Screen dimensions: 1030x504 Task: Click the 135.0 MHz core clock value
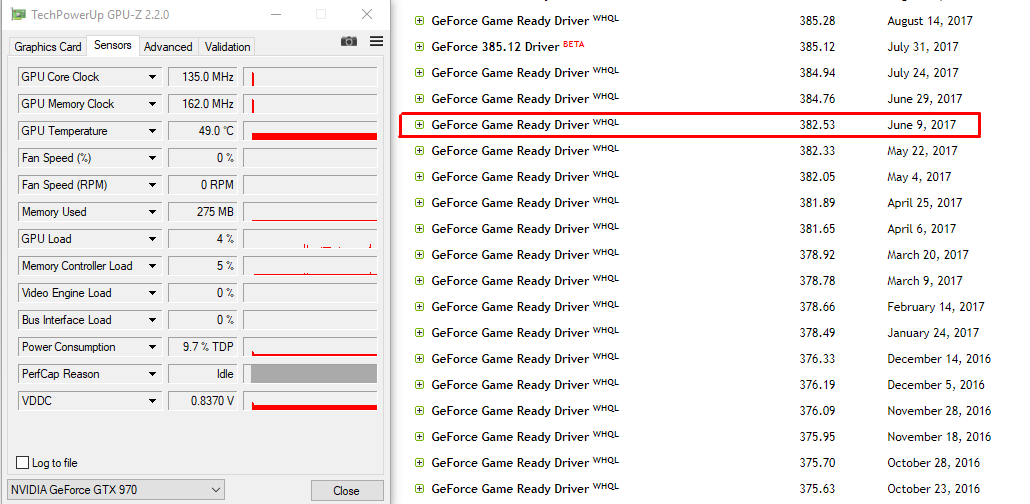[x=201, y=77]
